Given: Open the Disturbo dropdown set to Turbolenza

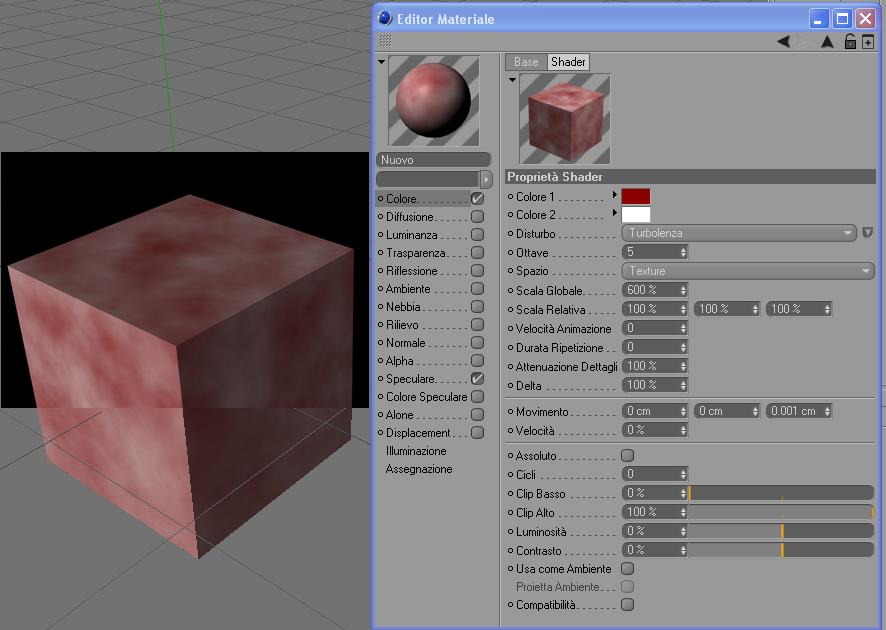Looking at the screenshot, I should (739, 233).
